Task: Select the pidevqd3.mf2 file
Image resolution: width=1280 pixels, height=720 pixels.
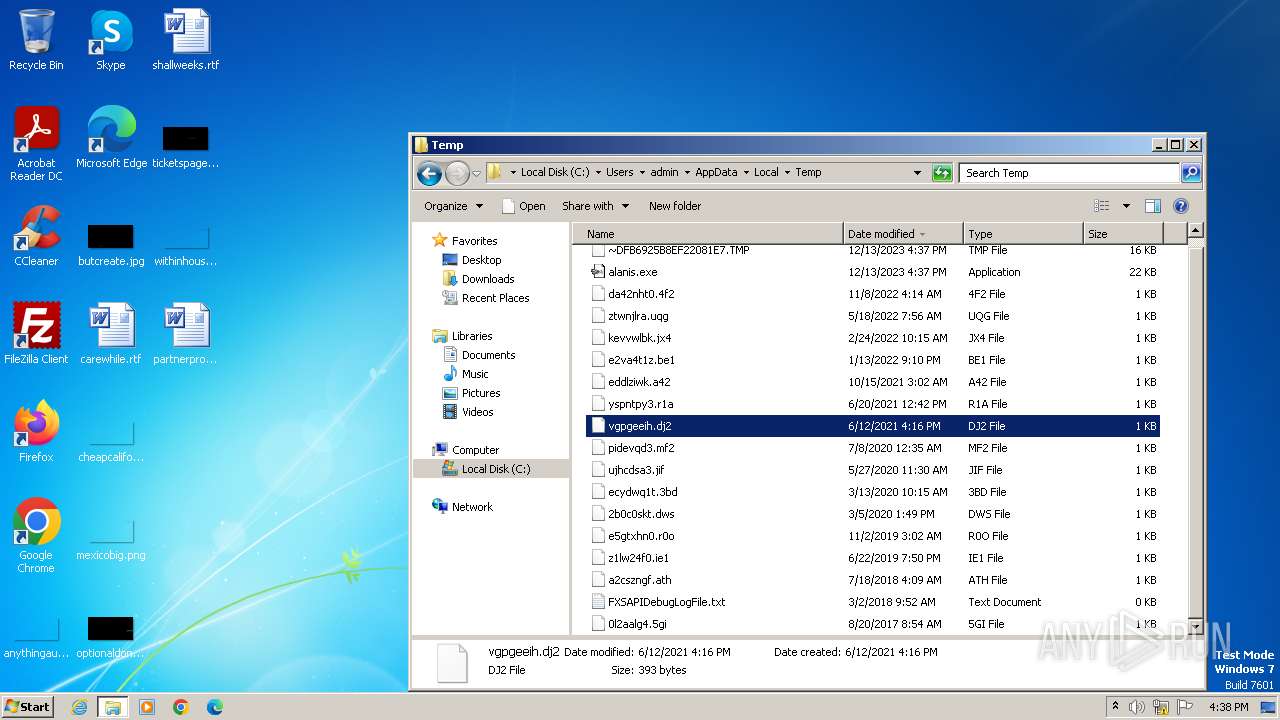Action: [x=873, y=448]
